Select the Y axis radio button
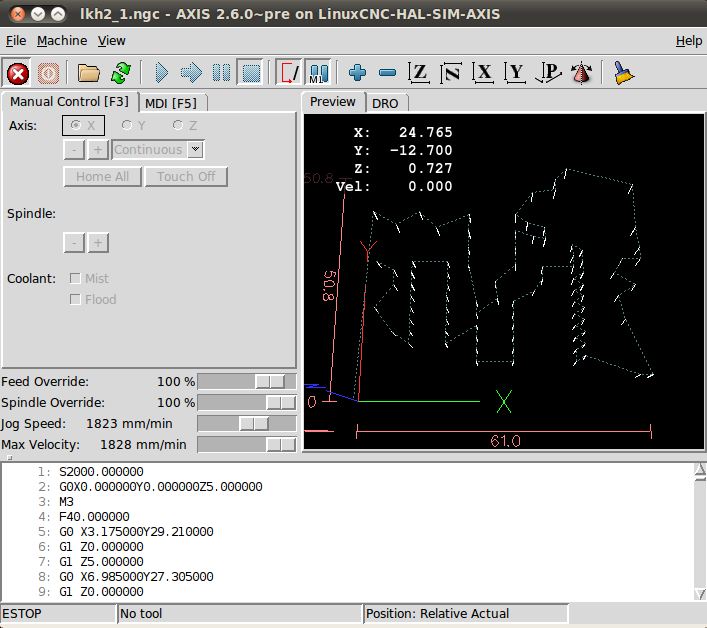This screenshot has height=628, width=707. click(127, 126)
